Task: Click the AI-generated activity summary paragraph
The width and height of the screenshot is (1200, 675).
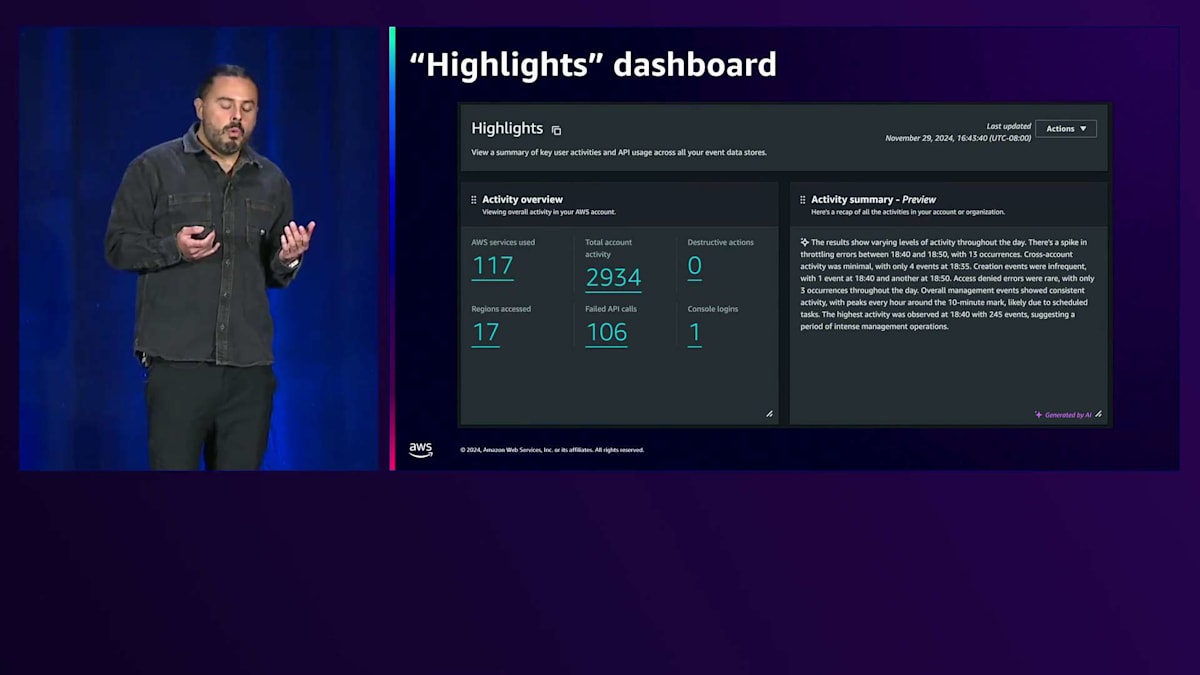Action: (947, 284)
